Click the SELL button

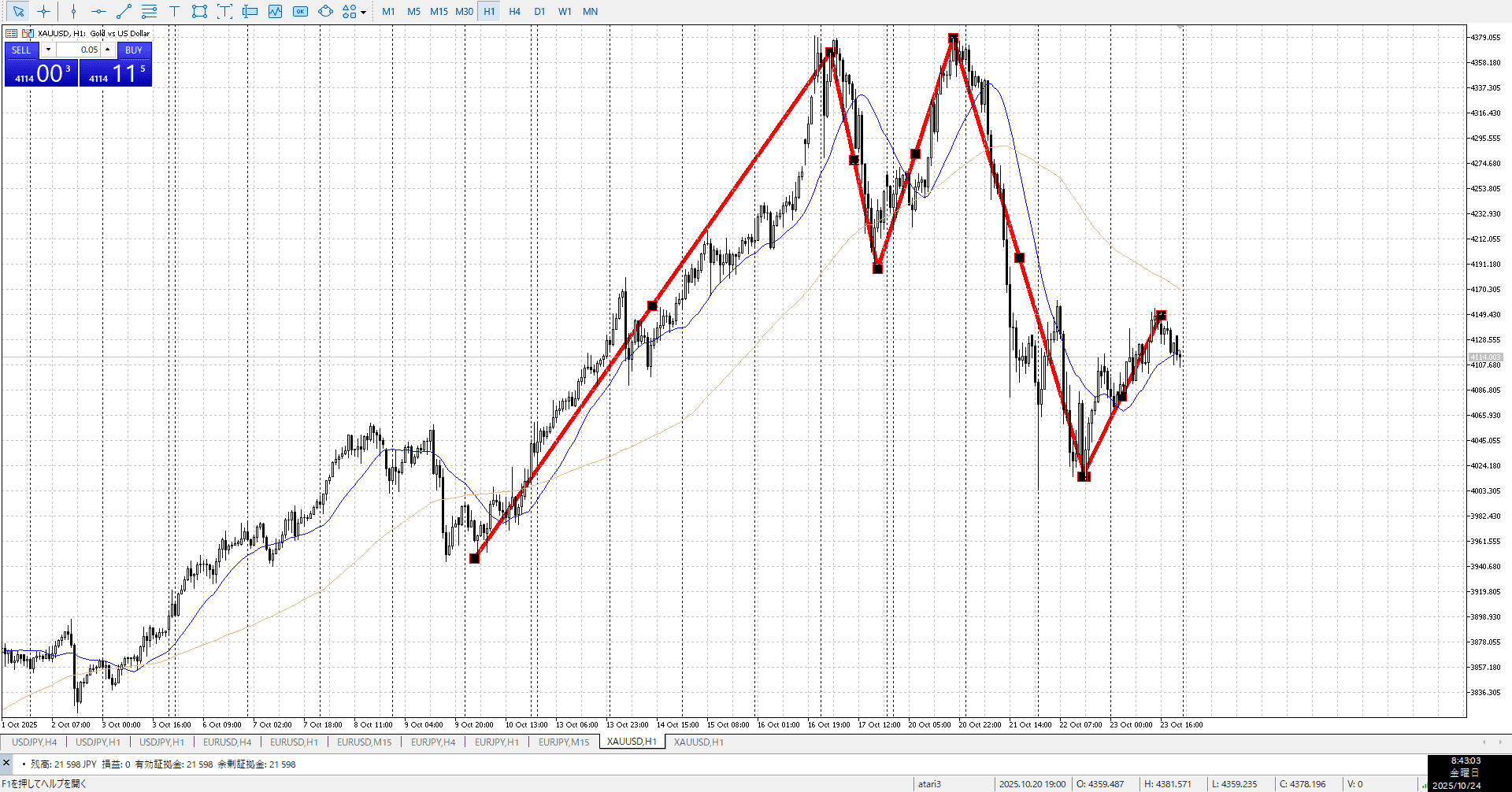[x=21, y=50]
